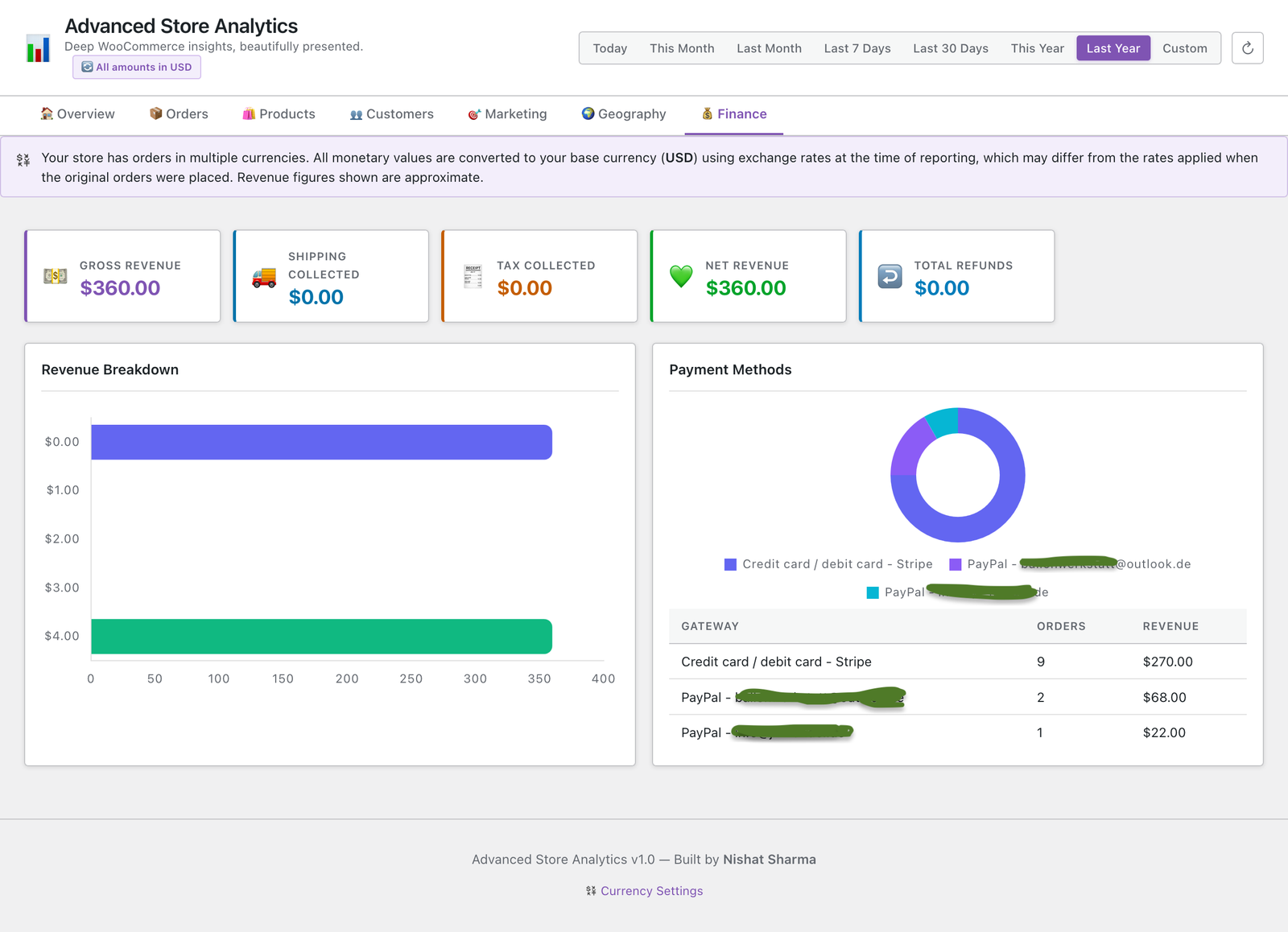The image size is (1288, 932).
Task: Switch to the Orders tab
Action: (179, 114)
